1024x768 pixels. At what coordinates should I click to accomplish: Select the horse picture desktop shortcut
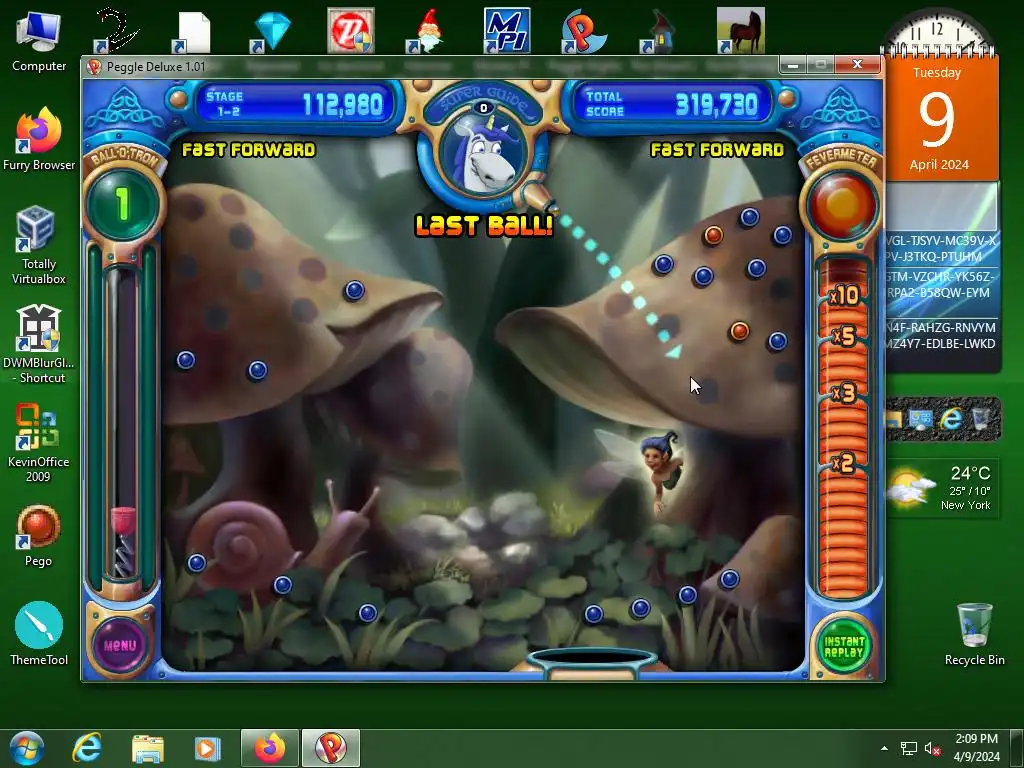pos(740,31)
